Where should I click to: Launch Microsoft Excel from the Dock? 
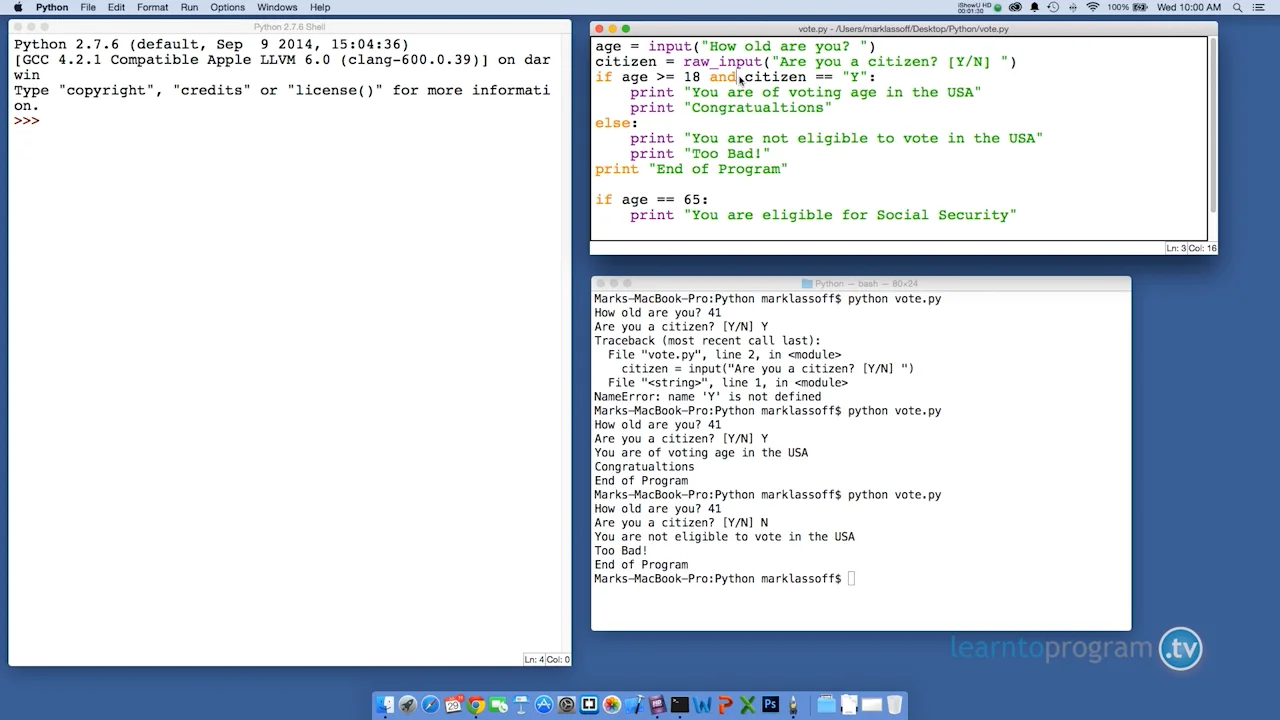(748, 705)
